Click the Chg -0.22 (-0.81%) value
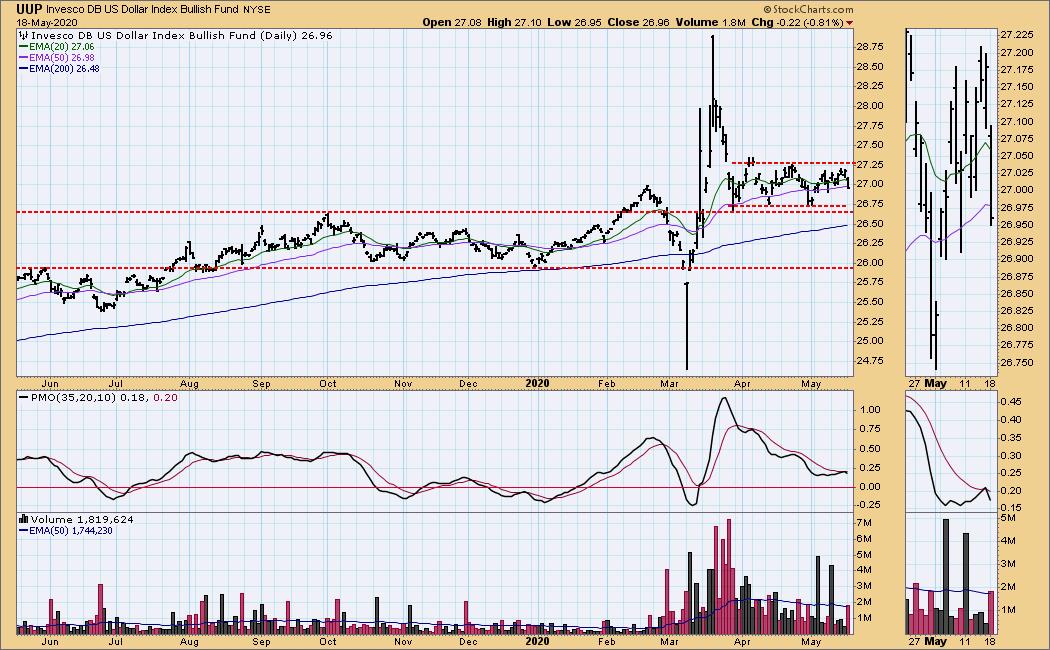This screenshot has height=650, width=1050. coord(798,22)
